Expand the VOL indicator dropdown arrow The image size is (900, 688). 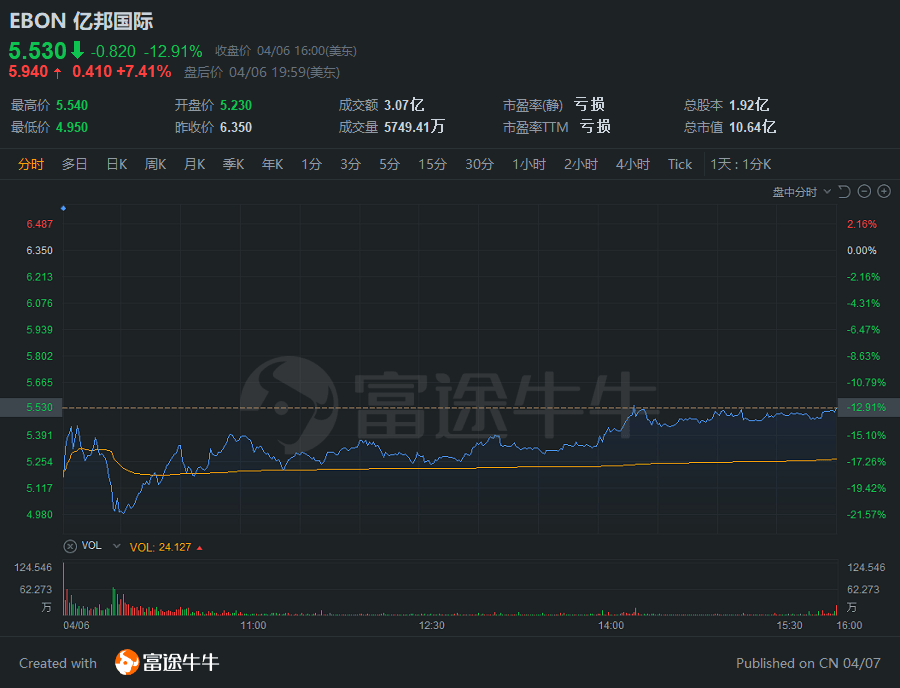pos(117,546)
